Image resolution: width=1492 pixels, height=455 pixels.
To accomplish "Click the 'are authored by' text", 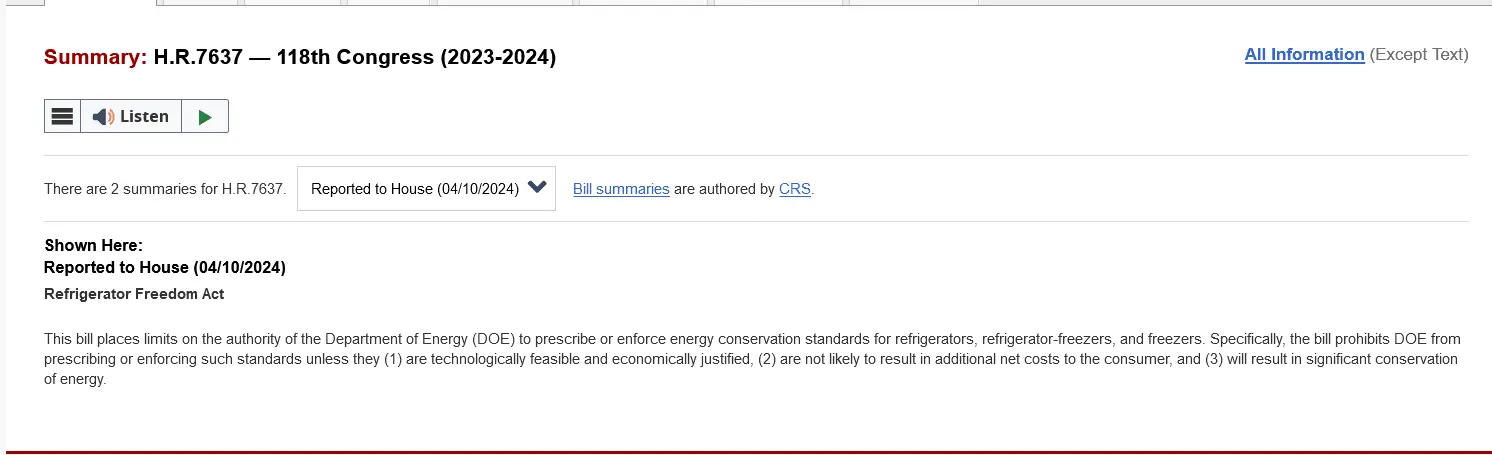I will (724, 189).
